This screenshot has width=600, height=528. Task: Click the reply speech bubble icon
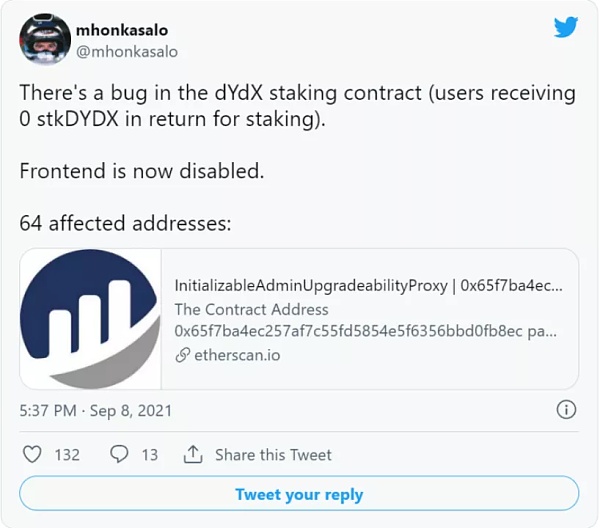(119, 454)
